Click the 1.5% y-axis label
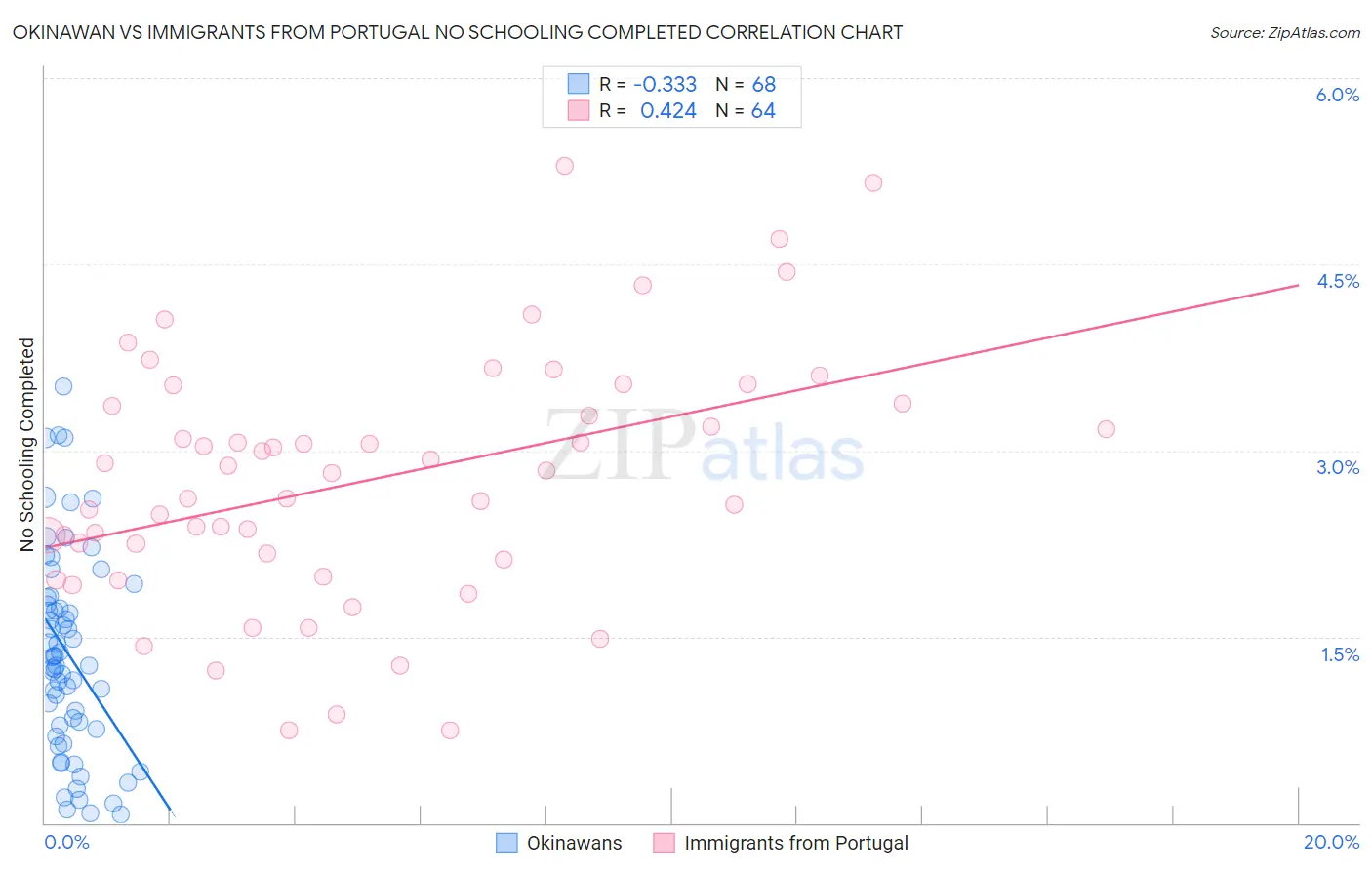The height and width of the screenshot is (870, 1372). [x=1340, y=654]
